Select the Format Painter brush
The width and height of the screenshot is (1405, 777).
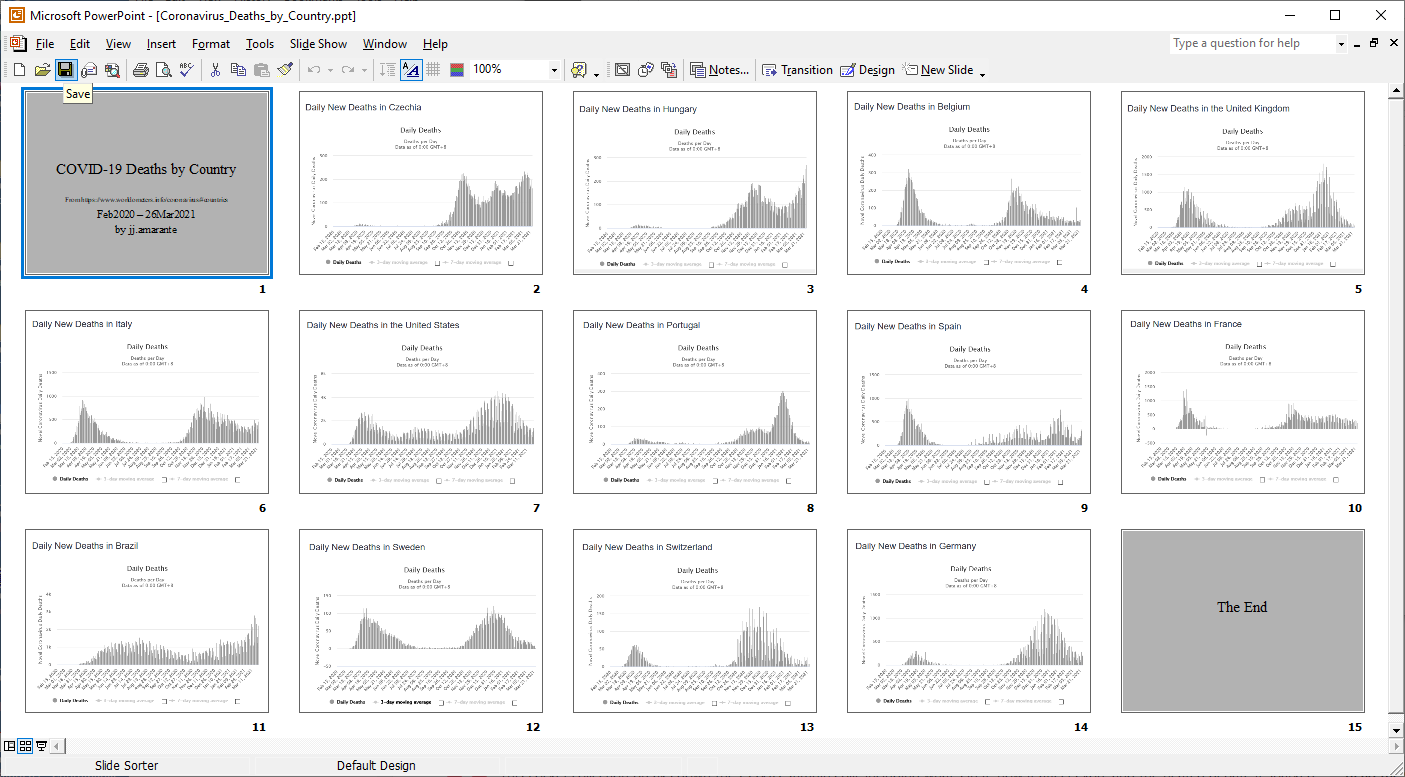click(285, 70)
